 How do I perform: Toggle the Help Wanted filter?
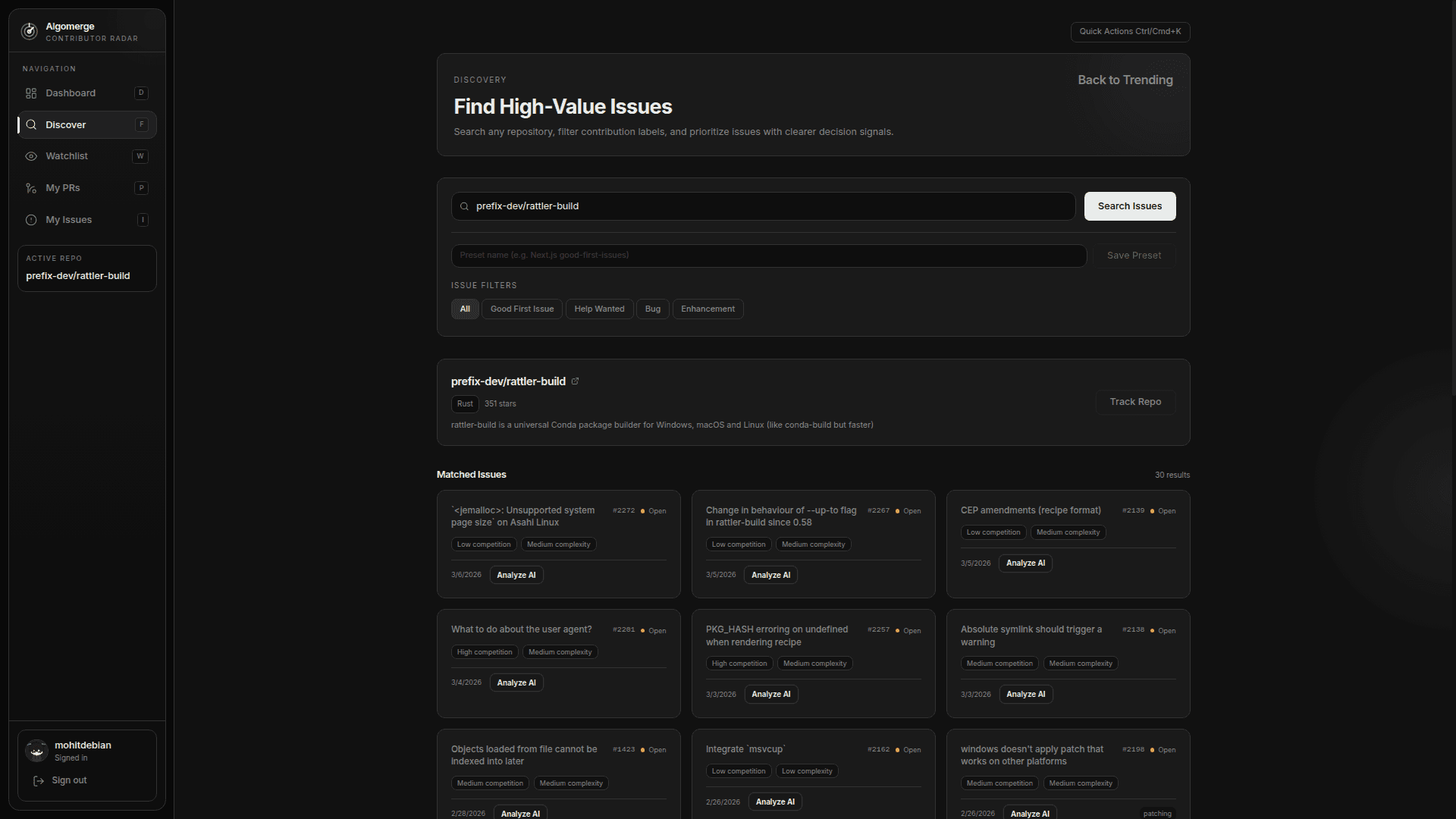pyautogui.click(x=599, y=309)
